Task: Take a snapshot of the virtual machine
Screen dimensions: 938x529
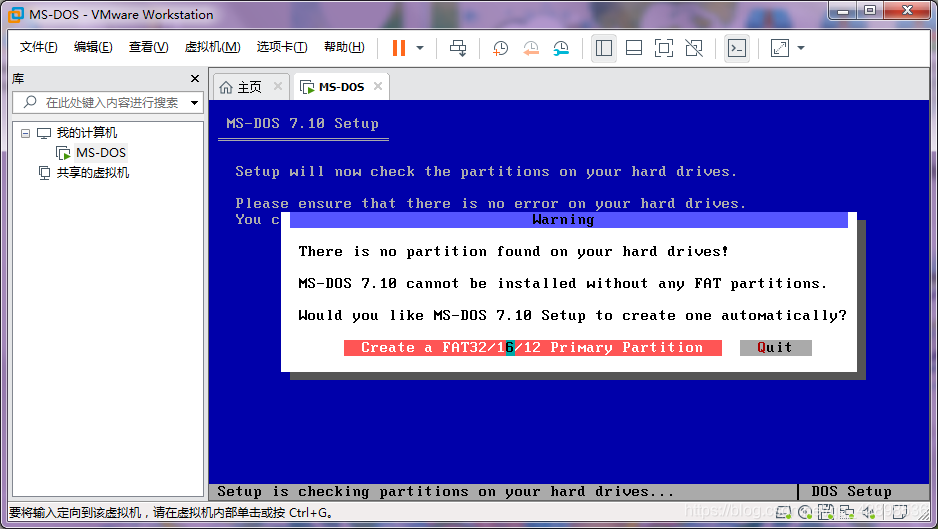Action: [500, 48]
